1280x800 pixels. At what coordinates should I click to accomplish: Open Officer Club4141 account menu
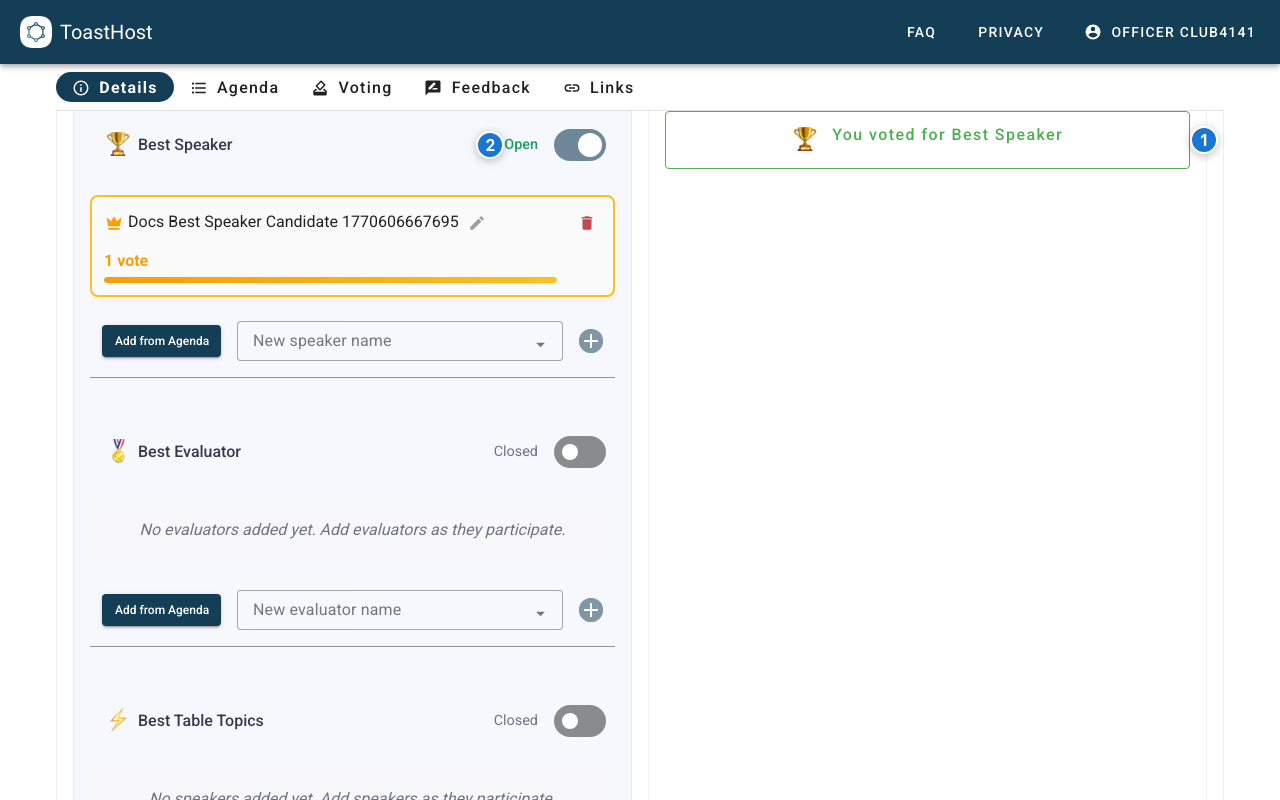click(1170, 32)
